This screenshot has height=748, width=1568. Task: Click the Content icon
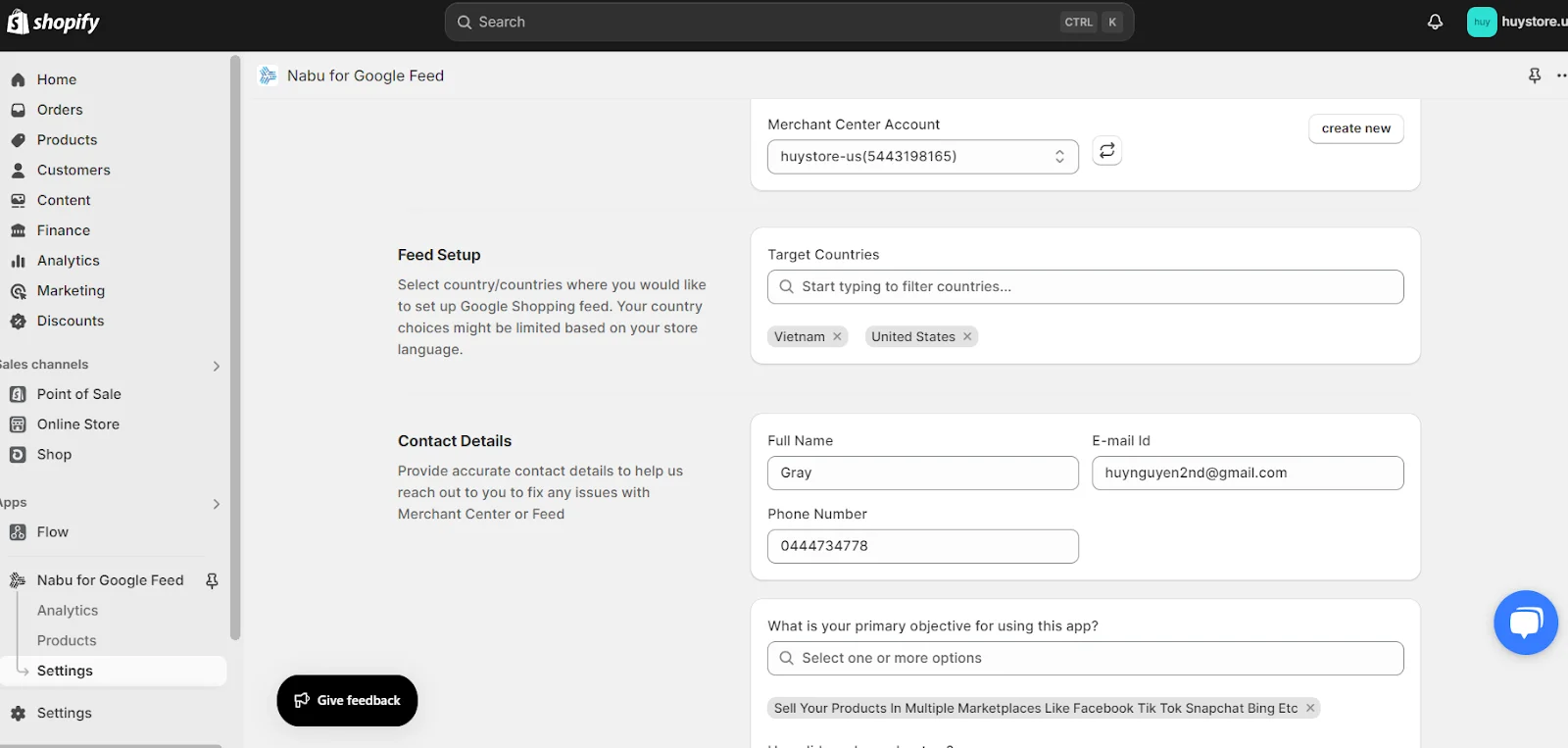click(18, 200)
